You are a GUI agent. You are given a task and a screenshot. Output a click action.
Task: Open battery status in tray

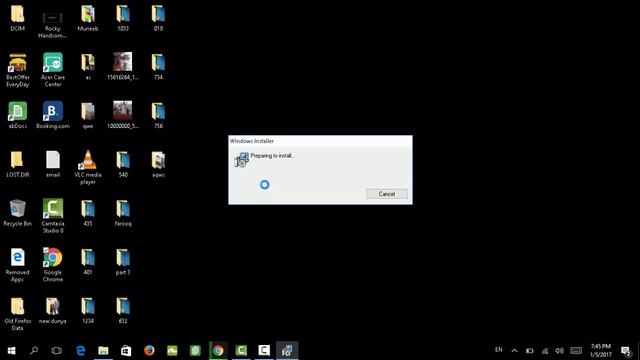(x=530, y=351)
